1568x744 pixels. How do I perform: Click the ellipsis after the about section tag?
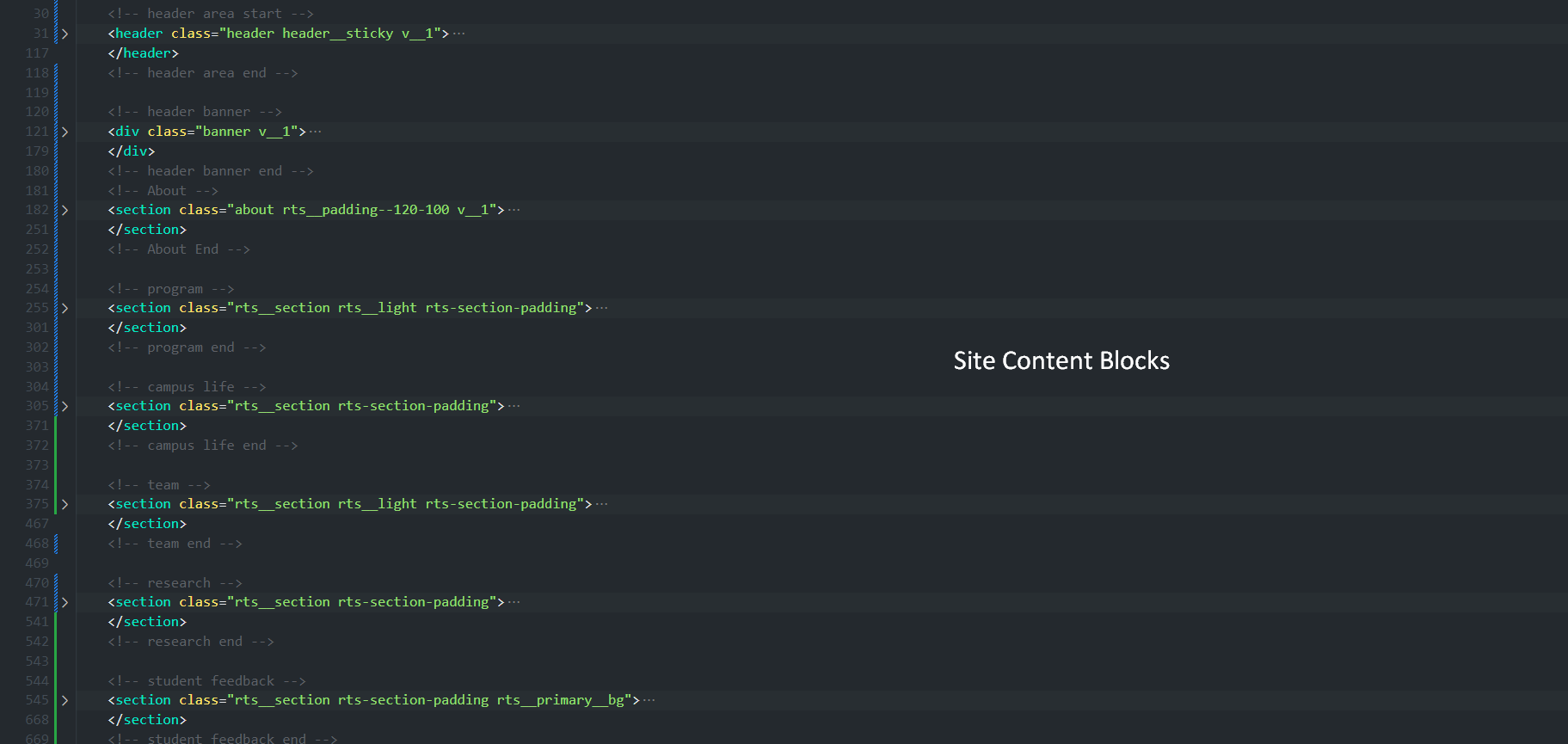point(514,210)
